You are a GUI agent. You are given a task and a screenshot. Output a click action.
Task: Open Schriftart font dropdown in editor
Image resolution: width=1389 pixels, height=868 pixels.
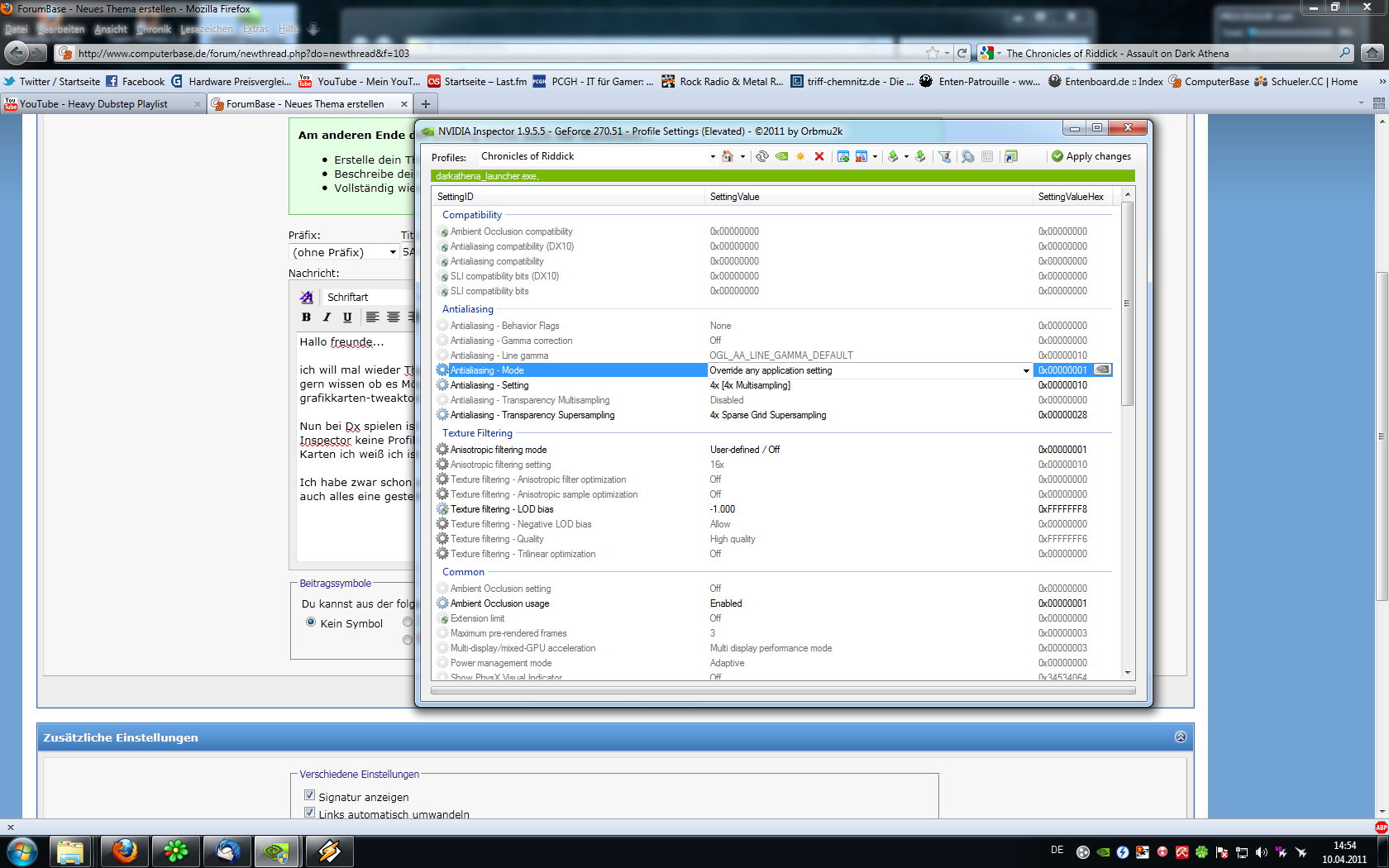pos(368,297)
